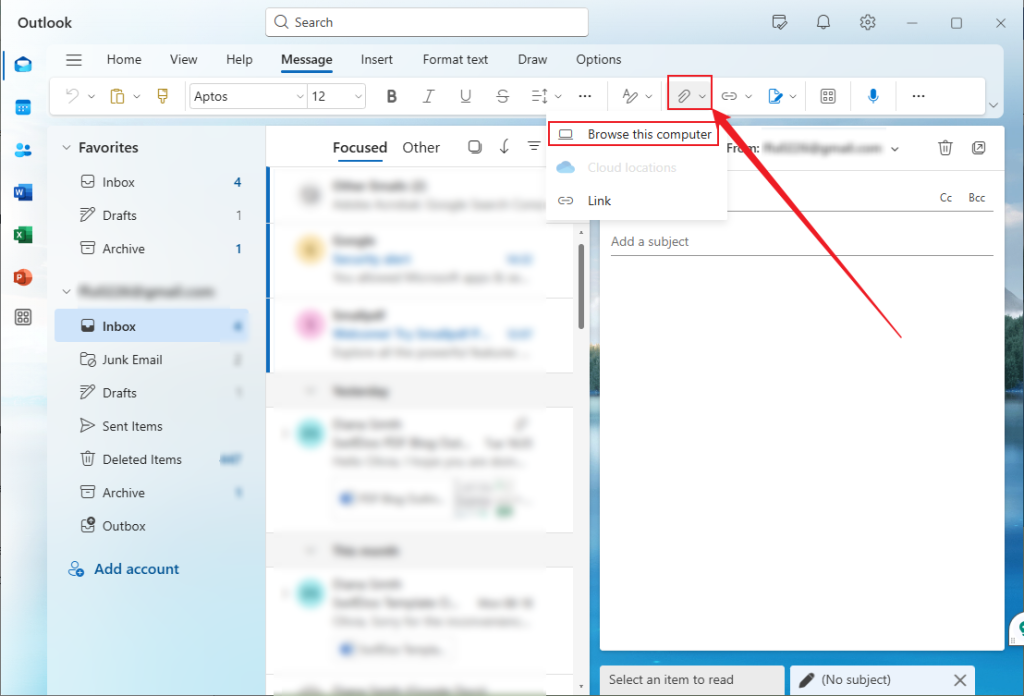Open the attach file dropdown arrow
Viewport: 1024px width, 696px height.
coord(701,95)
